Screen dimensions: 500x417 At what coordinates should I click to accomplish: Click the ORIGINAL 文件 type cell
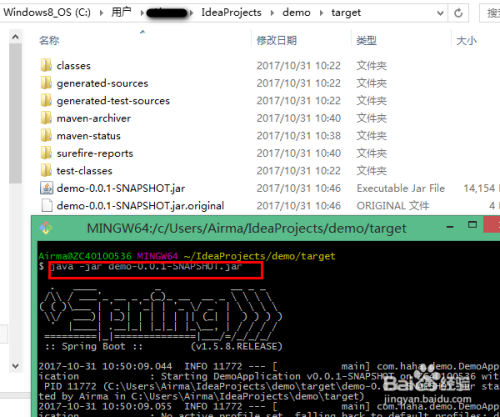(x=393, y=206)
